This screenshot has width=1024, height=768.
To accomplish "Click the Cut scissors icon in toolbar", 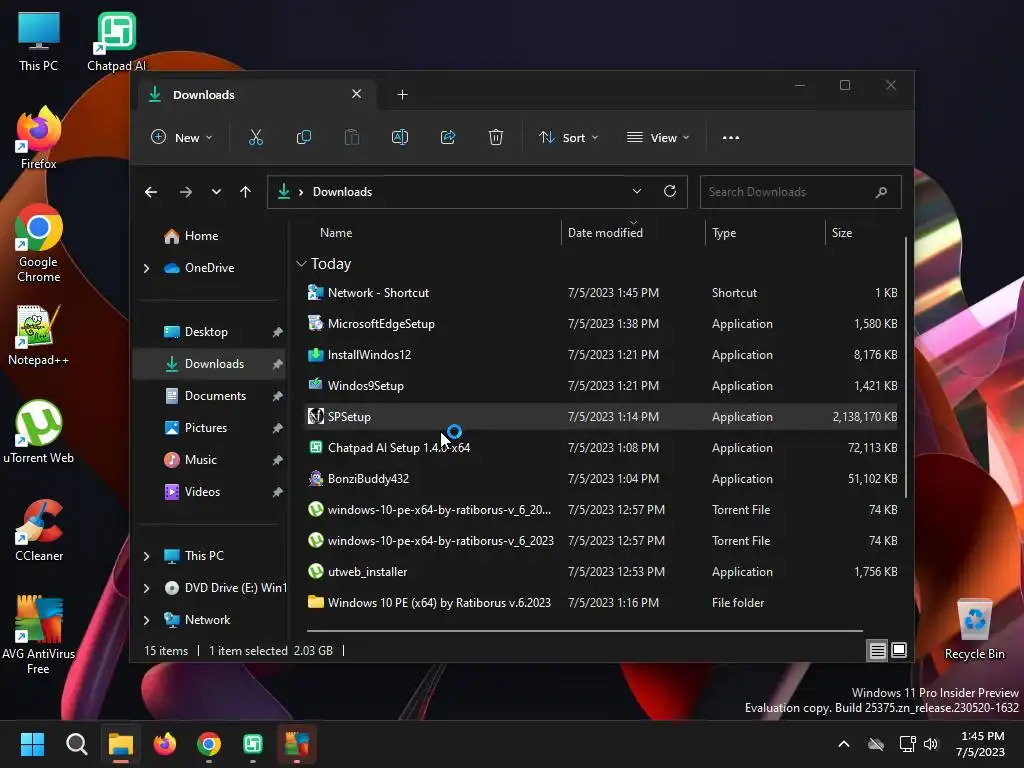I will 255,138.
